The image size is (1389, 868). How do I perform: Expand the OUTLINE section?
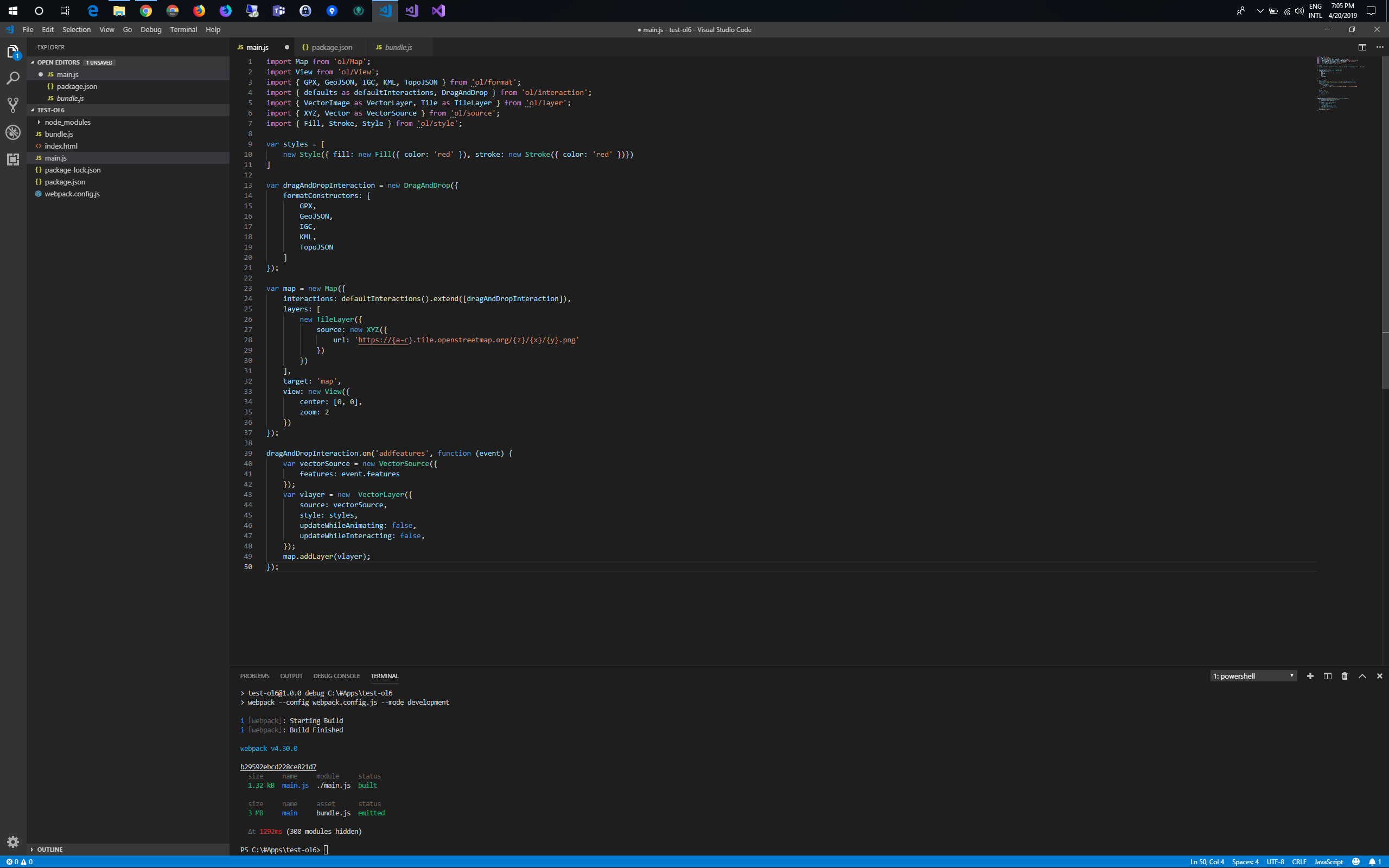[x=50, y=849]
